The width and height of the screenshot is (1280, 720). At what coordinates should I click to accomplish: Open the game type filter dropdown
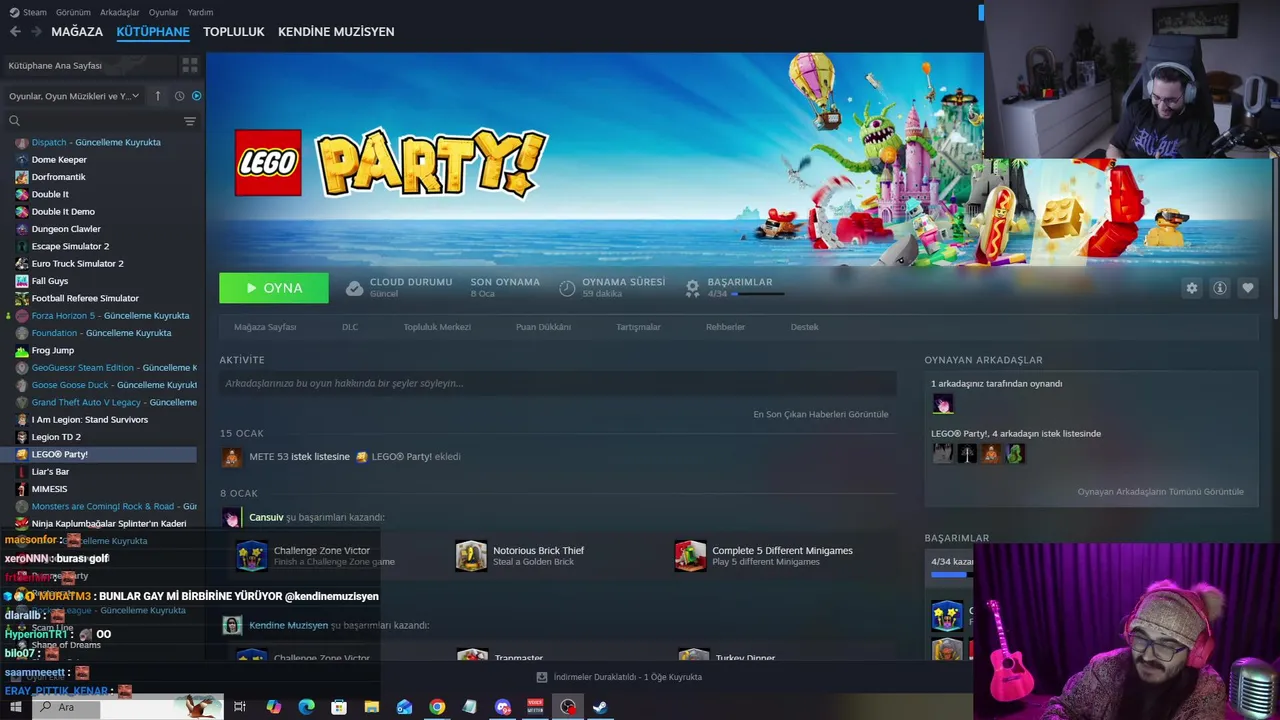[74, 96]
